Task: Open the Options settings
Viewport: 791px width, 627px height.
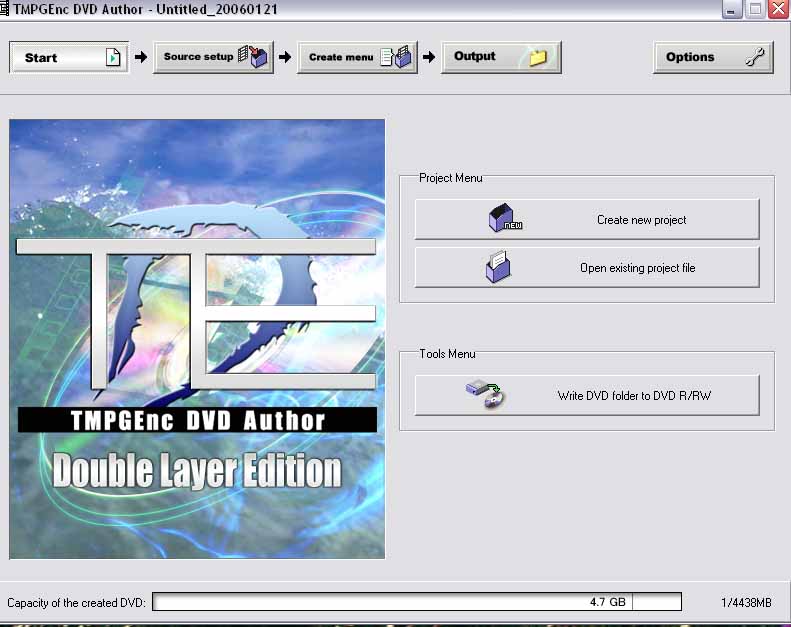Action: (713, 57)
